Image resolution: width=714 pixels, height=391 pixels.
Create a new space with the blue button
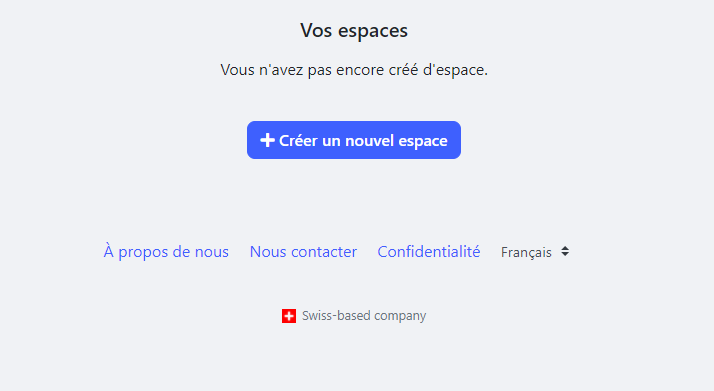[354, 140]
